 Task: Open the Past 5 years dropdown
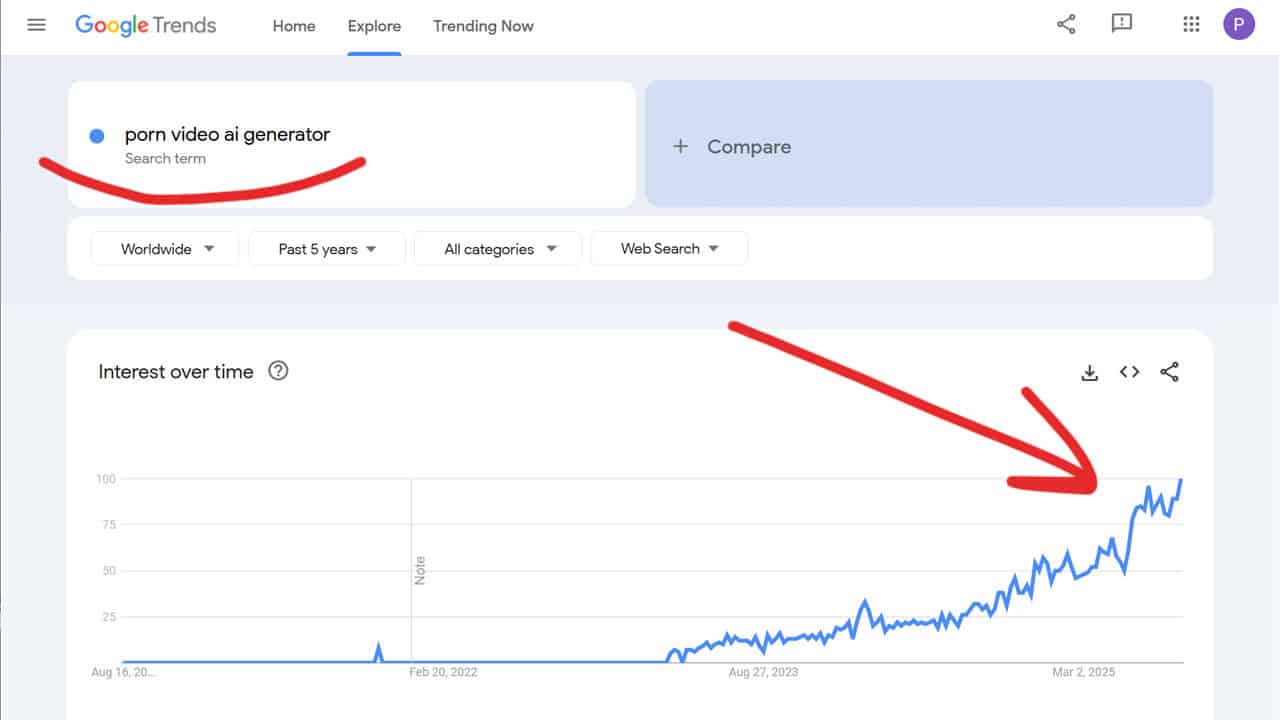click(x=326, y=249)
